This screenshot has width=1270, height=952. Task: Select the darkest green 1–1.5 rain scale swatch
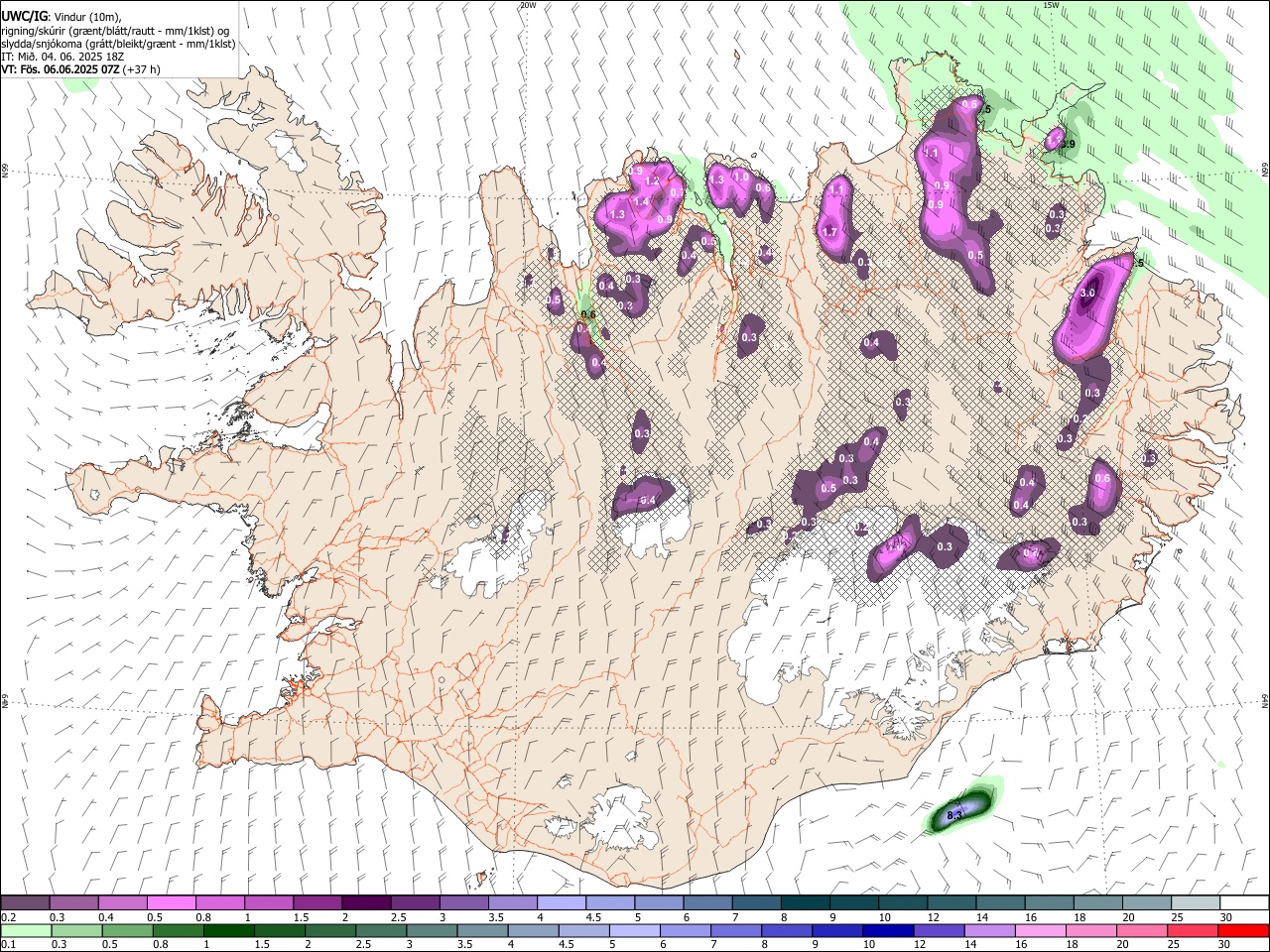[228, 930]
